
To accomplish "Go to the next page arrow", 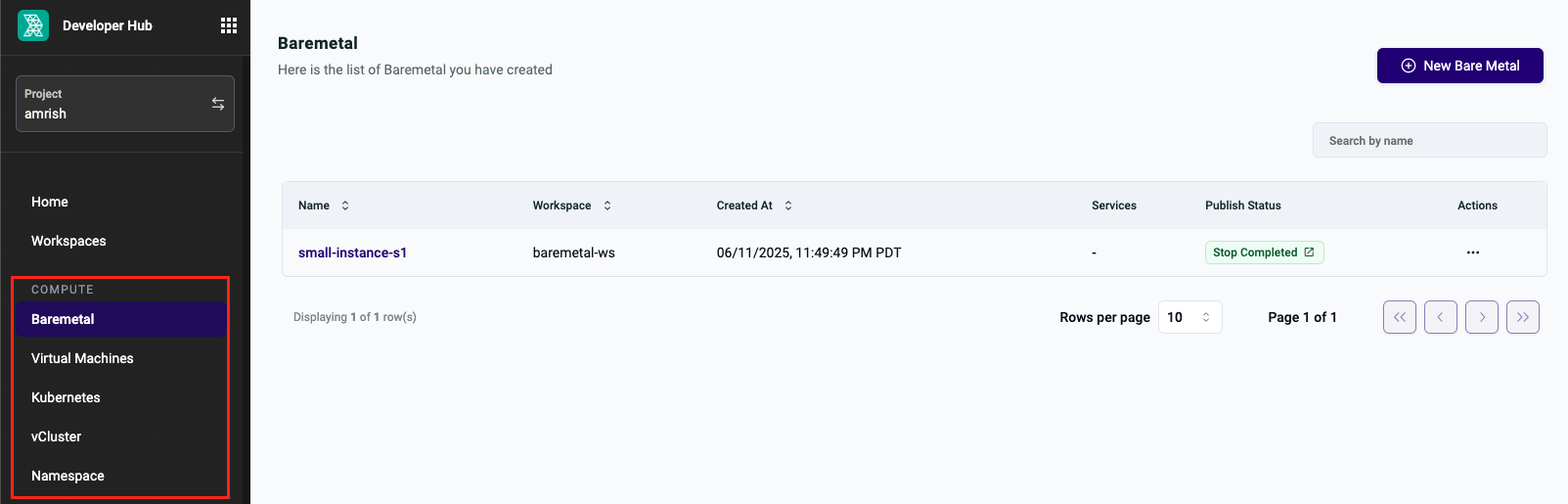I will pyautogui.click(x=1482, y=317).
